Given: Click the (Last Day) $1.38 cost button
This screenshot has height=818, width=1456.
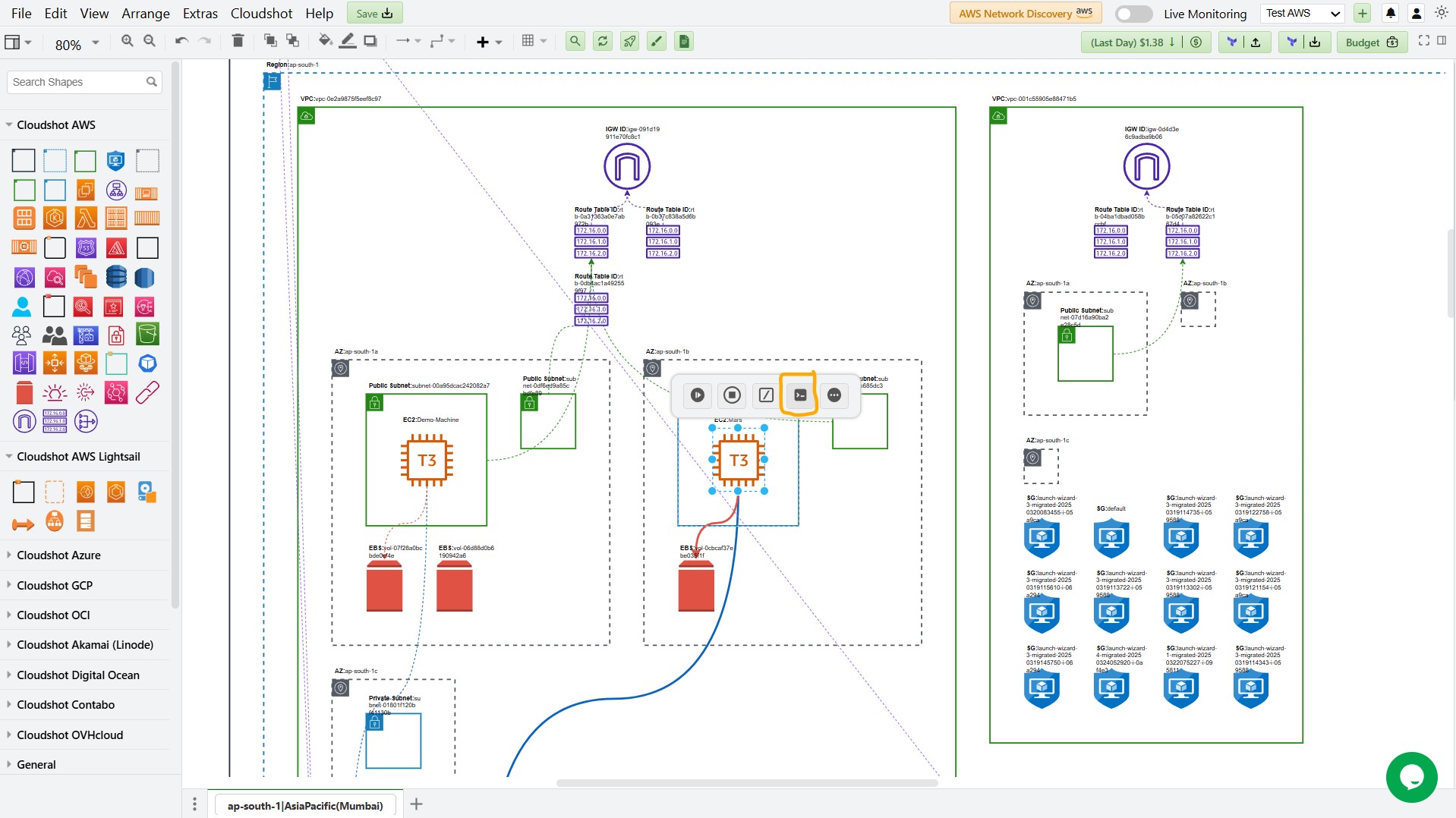Looking at the screenshot, I should [1145, 42].
